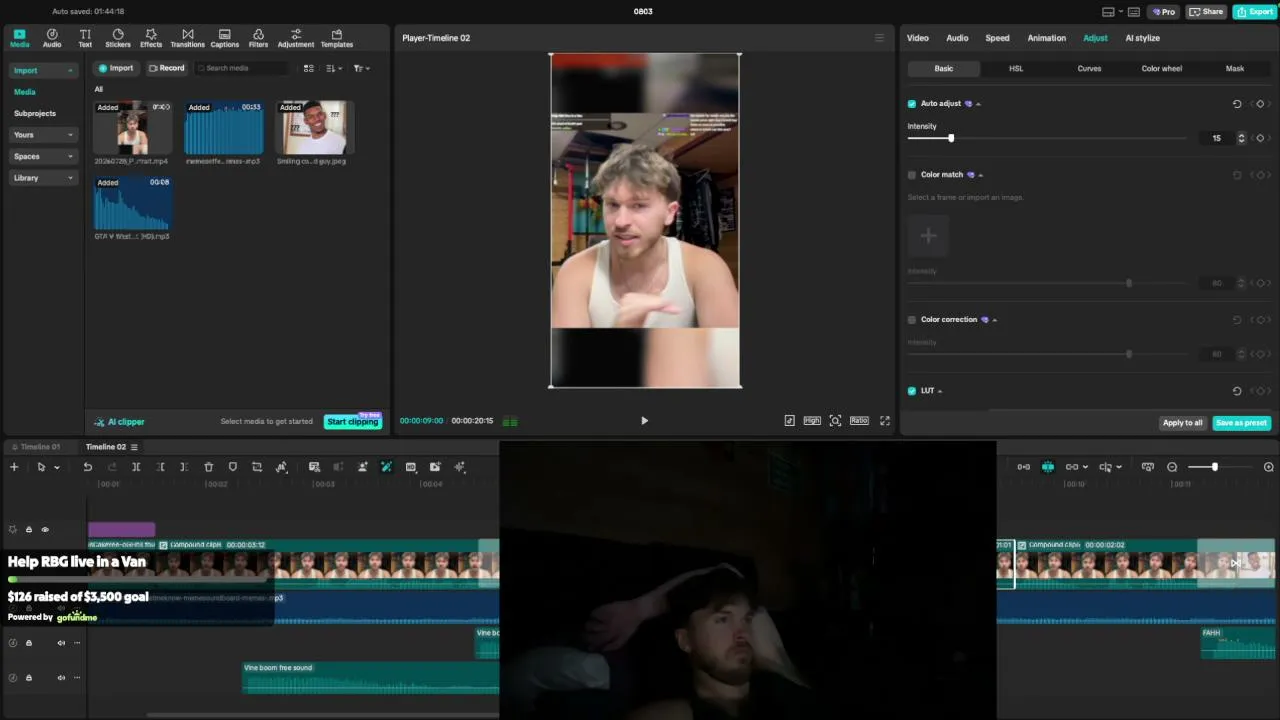The width and height of the screenshot is (1280, 720).
Task: Click the Export button
Action: pos(1254,12)
